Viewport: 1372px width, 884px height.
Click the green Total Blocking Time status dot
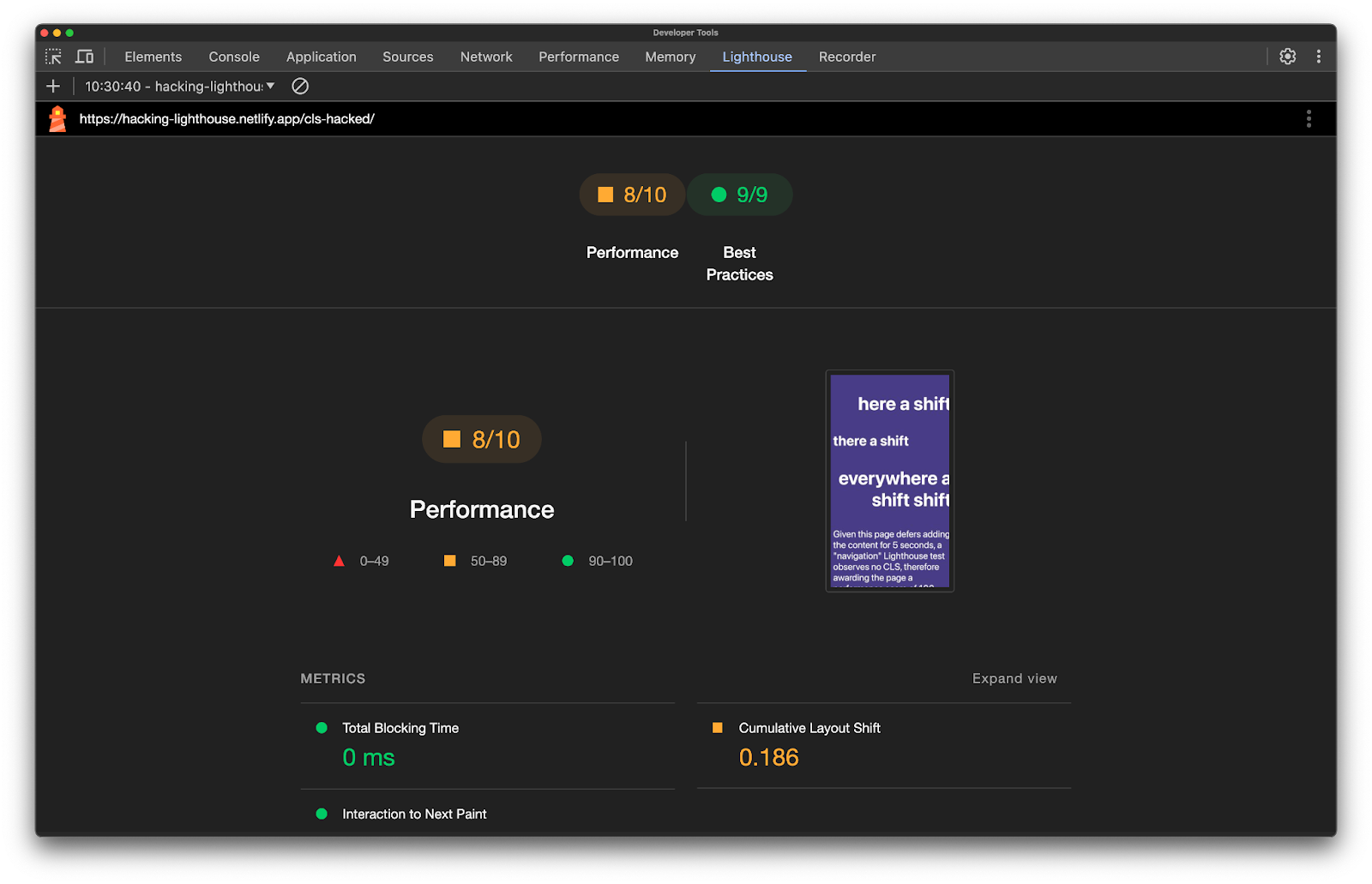(x=321, y=727)
